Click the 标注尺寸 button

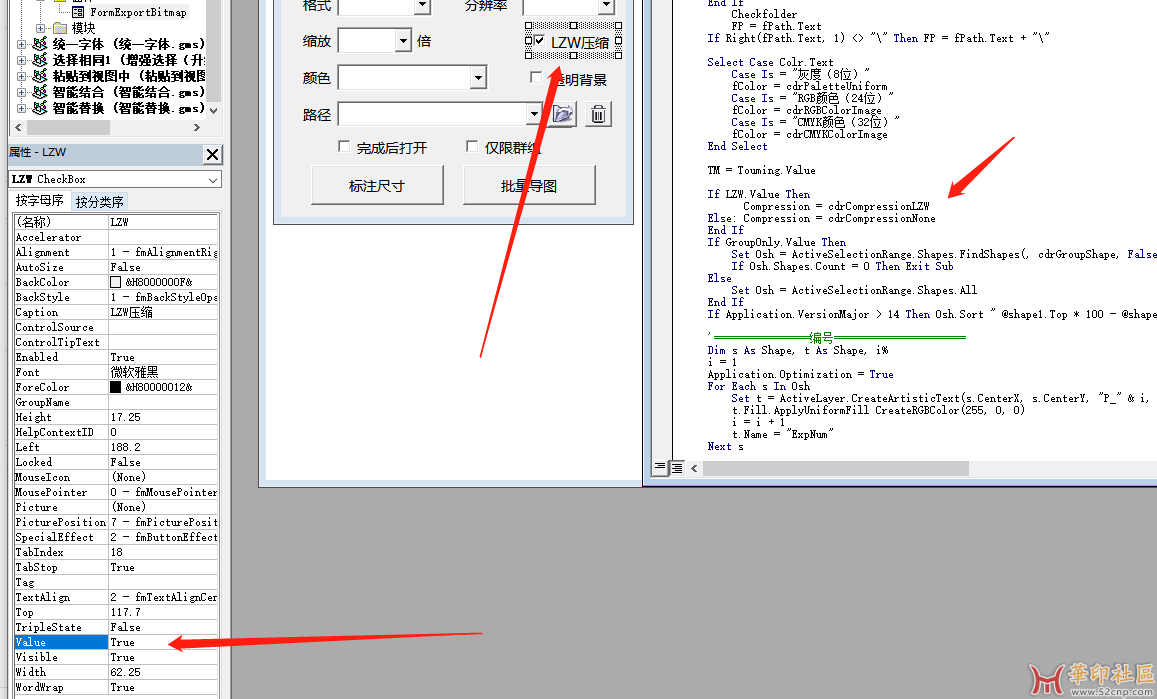point(377,185)
